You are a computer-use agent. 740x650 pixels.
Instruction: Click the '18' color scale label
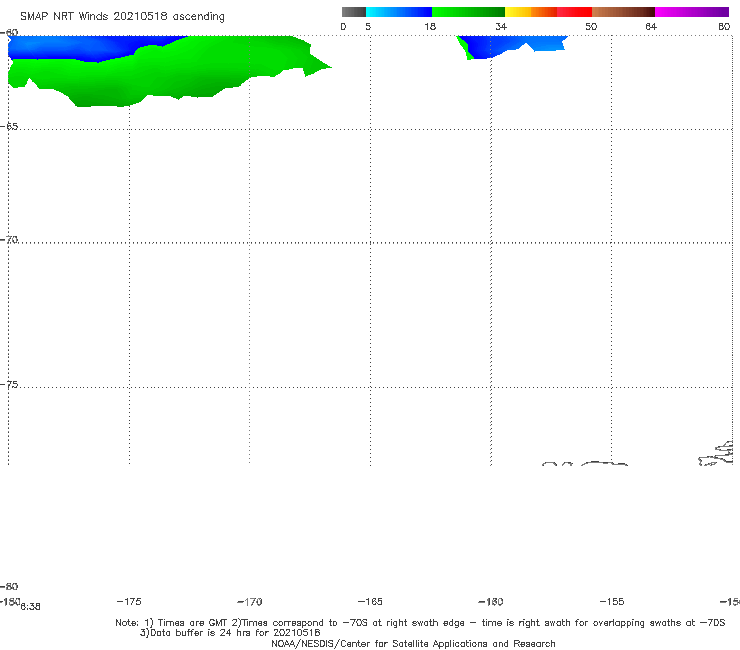(x=430, y=26)
